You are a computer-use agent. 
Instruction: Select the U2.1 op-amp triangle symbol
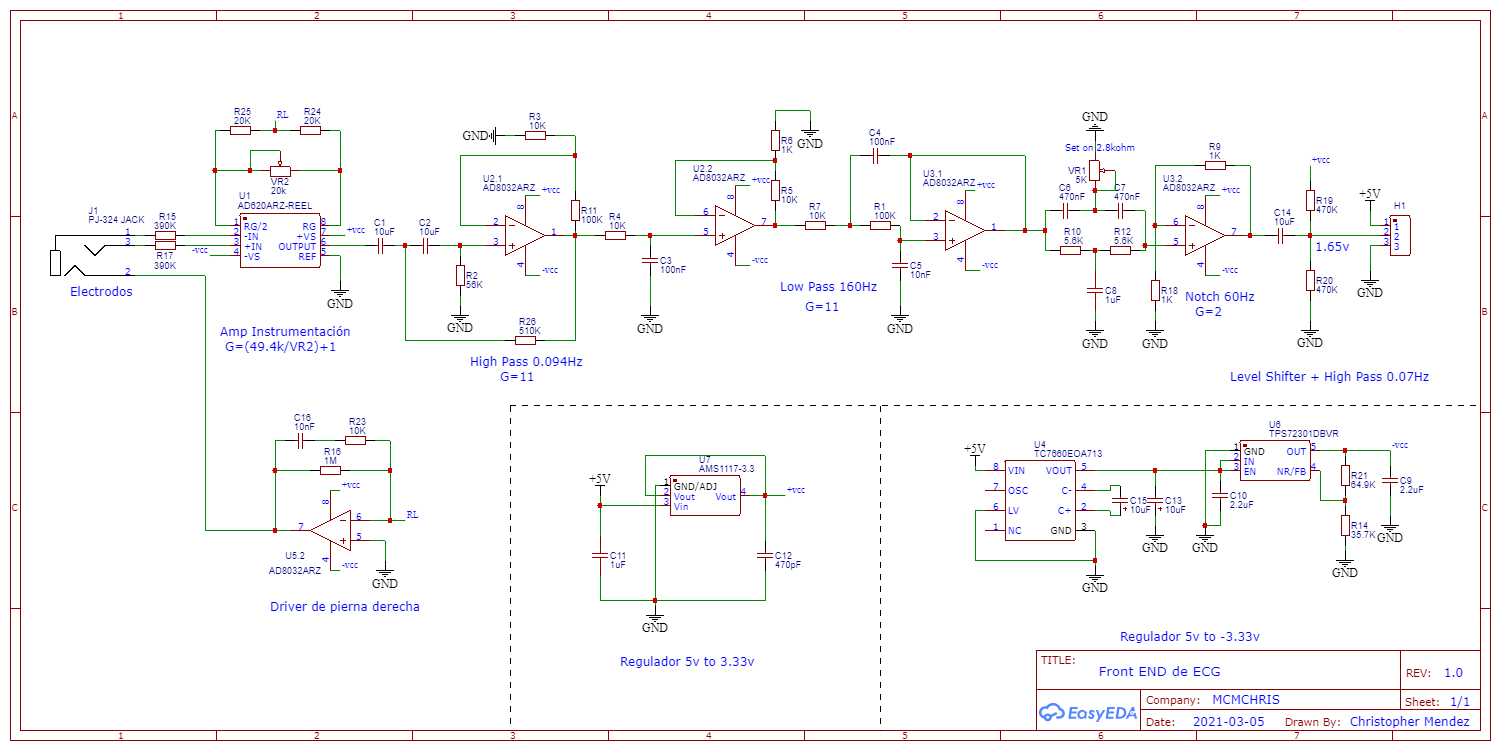(526, 234)
